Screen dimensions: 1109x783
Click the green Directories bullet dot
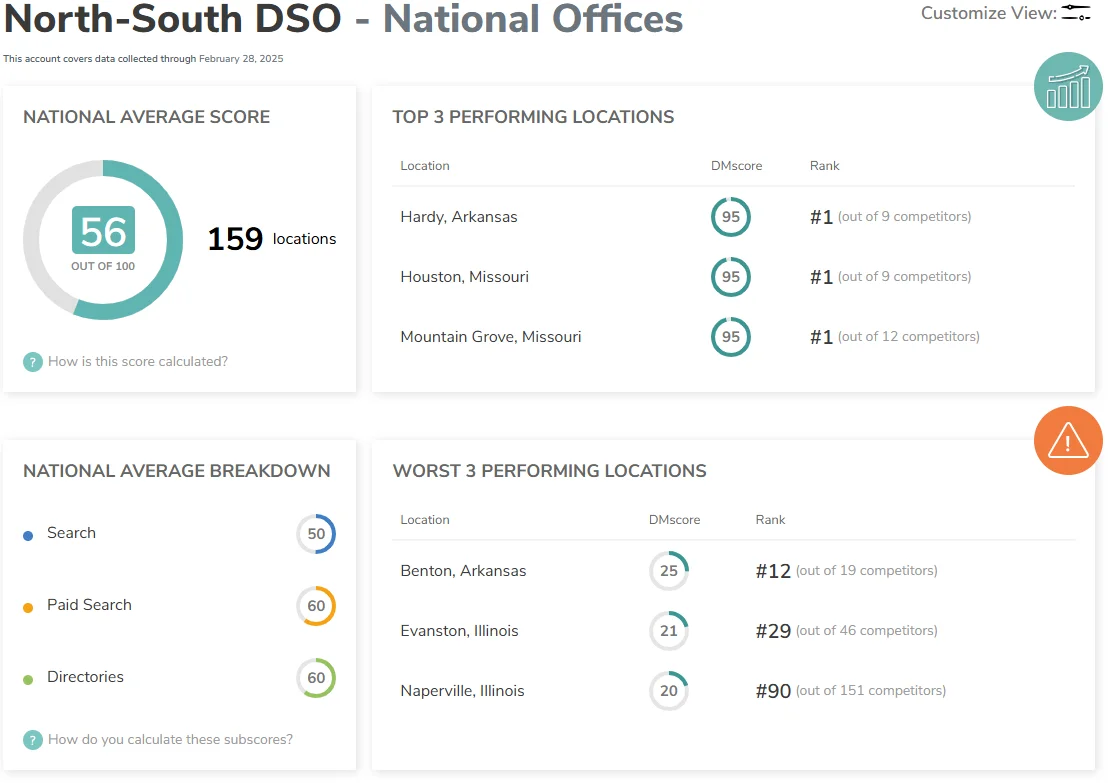click(28, 679)
